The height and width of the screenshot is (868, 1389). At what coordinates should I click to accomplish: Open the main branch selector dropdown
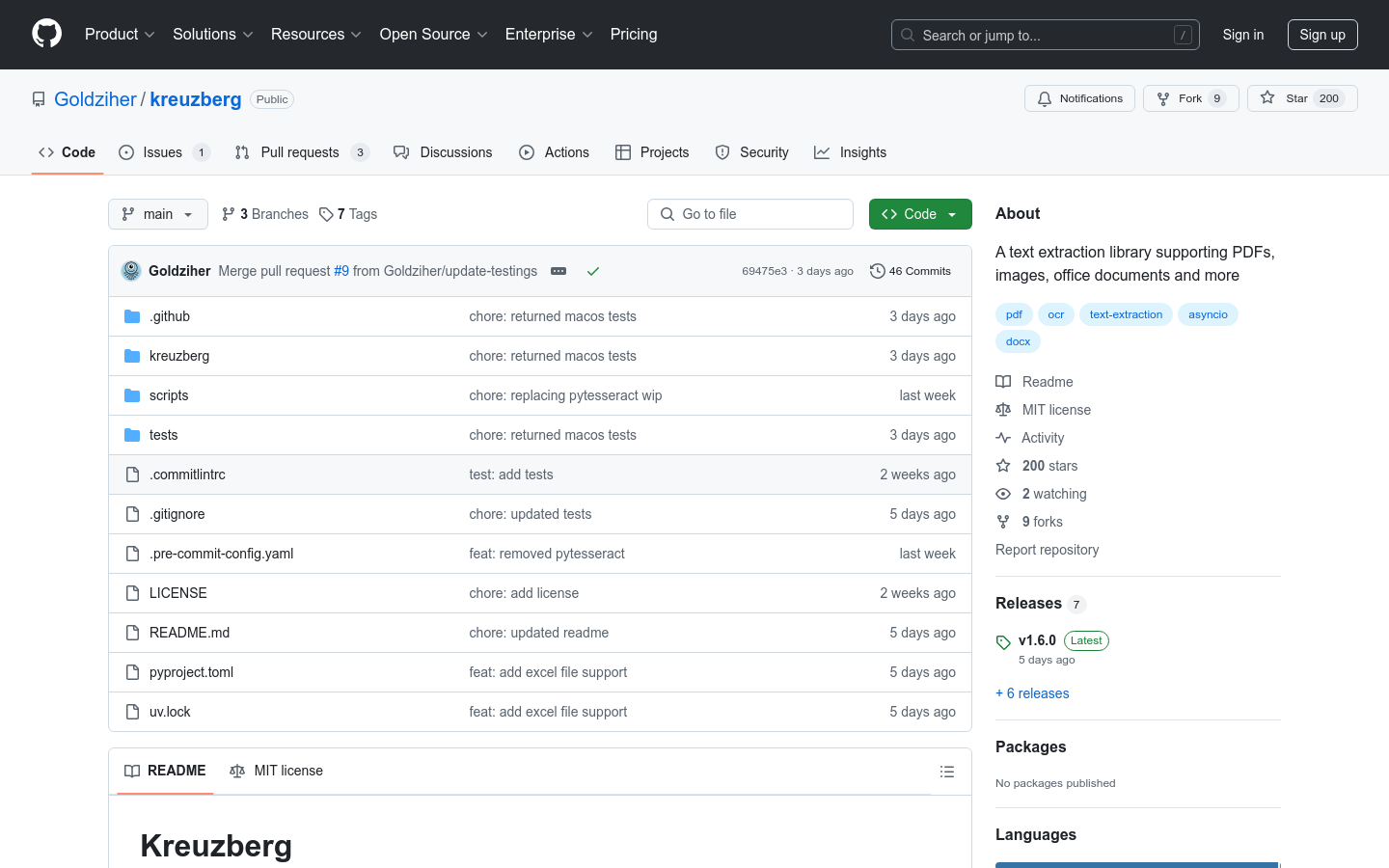[158, 214]
